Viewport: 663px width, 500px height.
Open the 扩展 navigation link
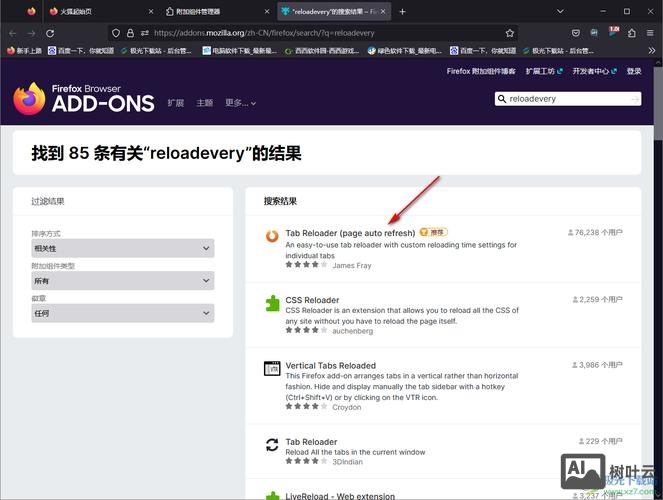coord(175,103)
